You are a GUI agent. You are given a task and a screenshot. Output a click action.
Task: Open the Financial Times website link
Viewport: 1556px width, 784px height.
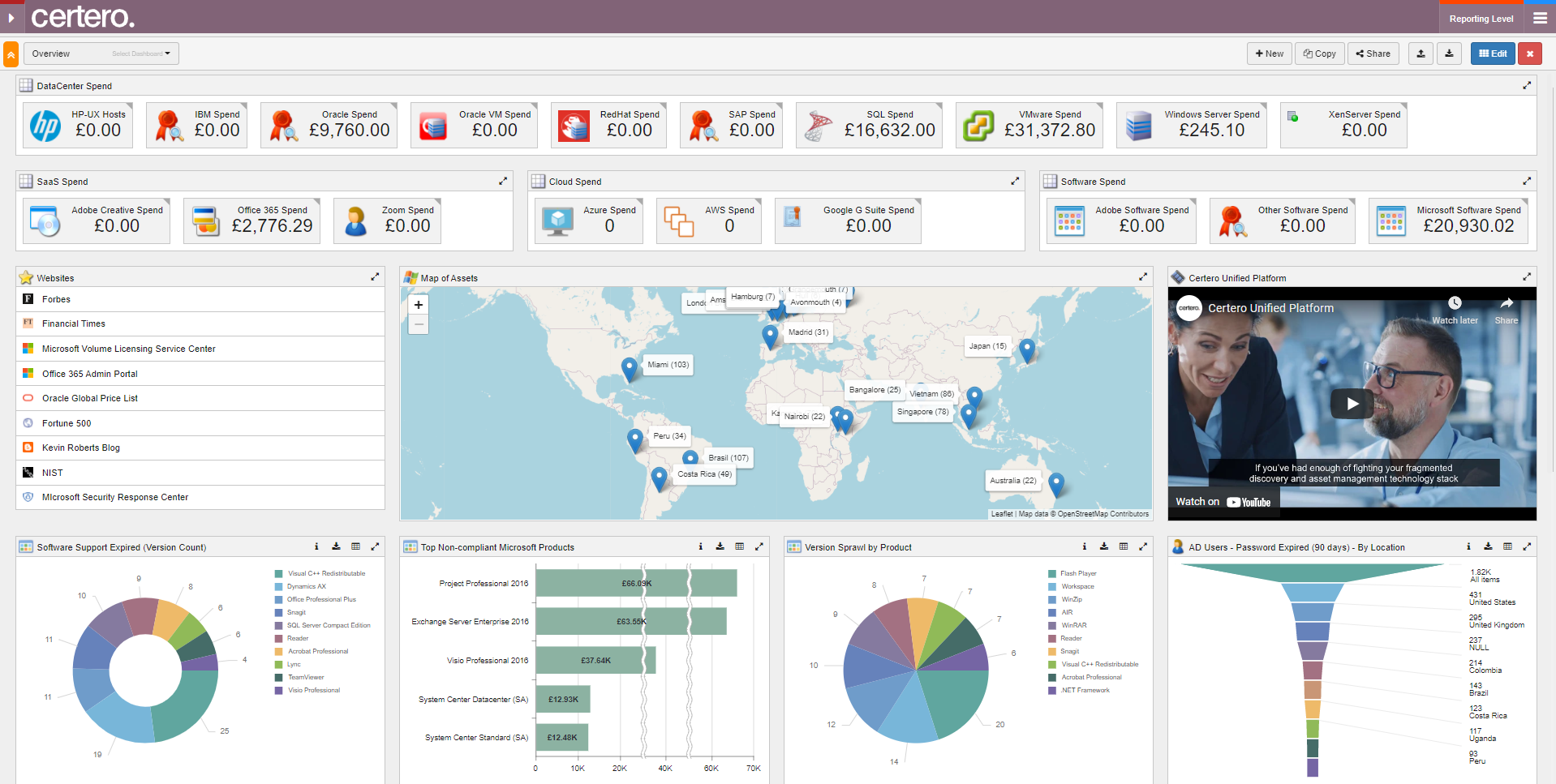click(74, 323)
